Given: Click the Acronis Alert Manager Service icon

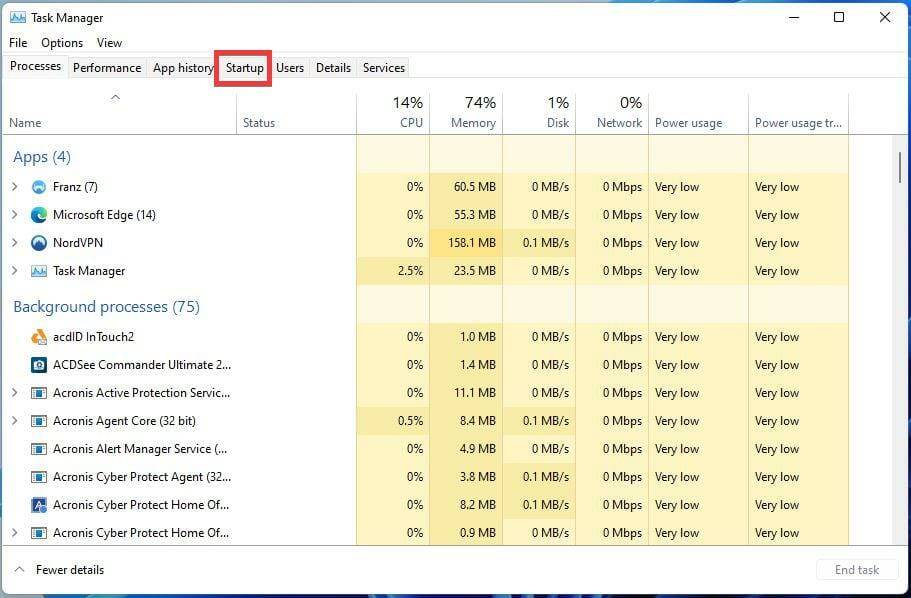Looking at the screenshot, I should tap(38, 449).
